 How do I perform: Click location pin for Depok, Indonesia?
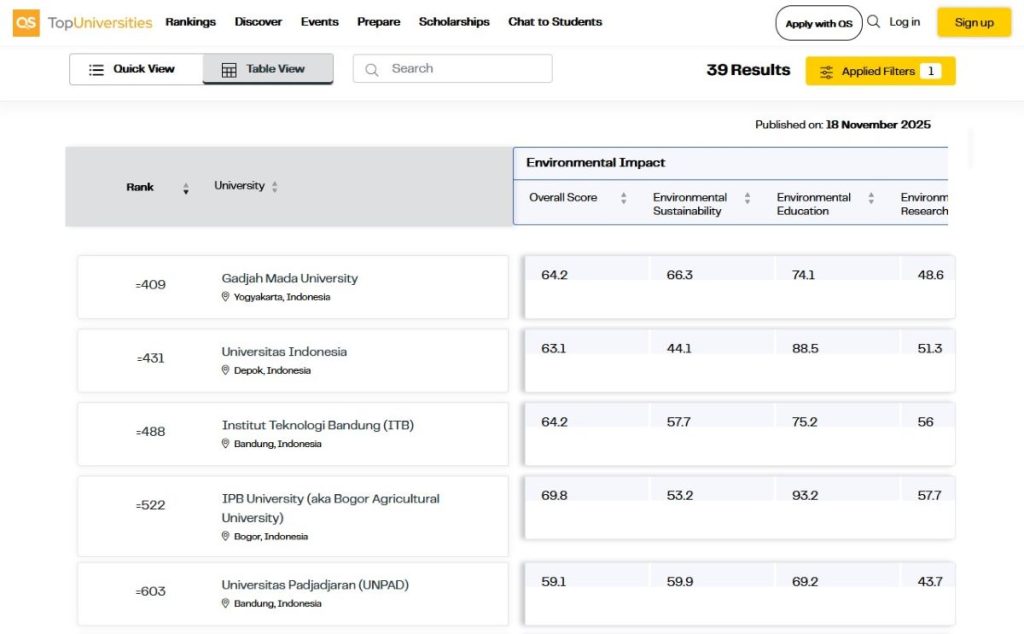click(x=225, y=370)
